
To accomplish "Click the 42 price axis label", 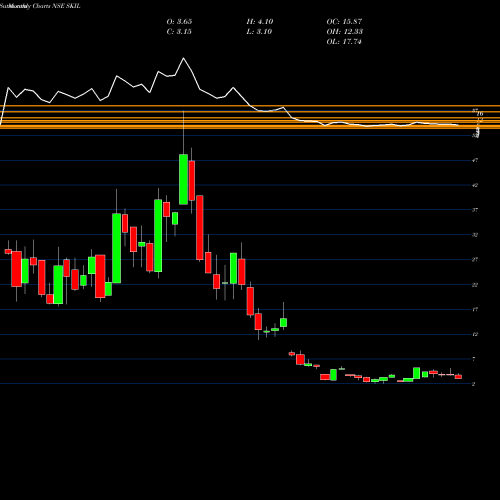I will tap(475, 185).
